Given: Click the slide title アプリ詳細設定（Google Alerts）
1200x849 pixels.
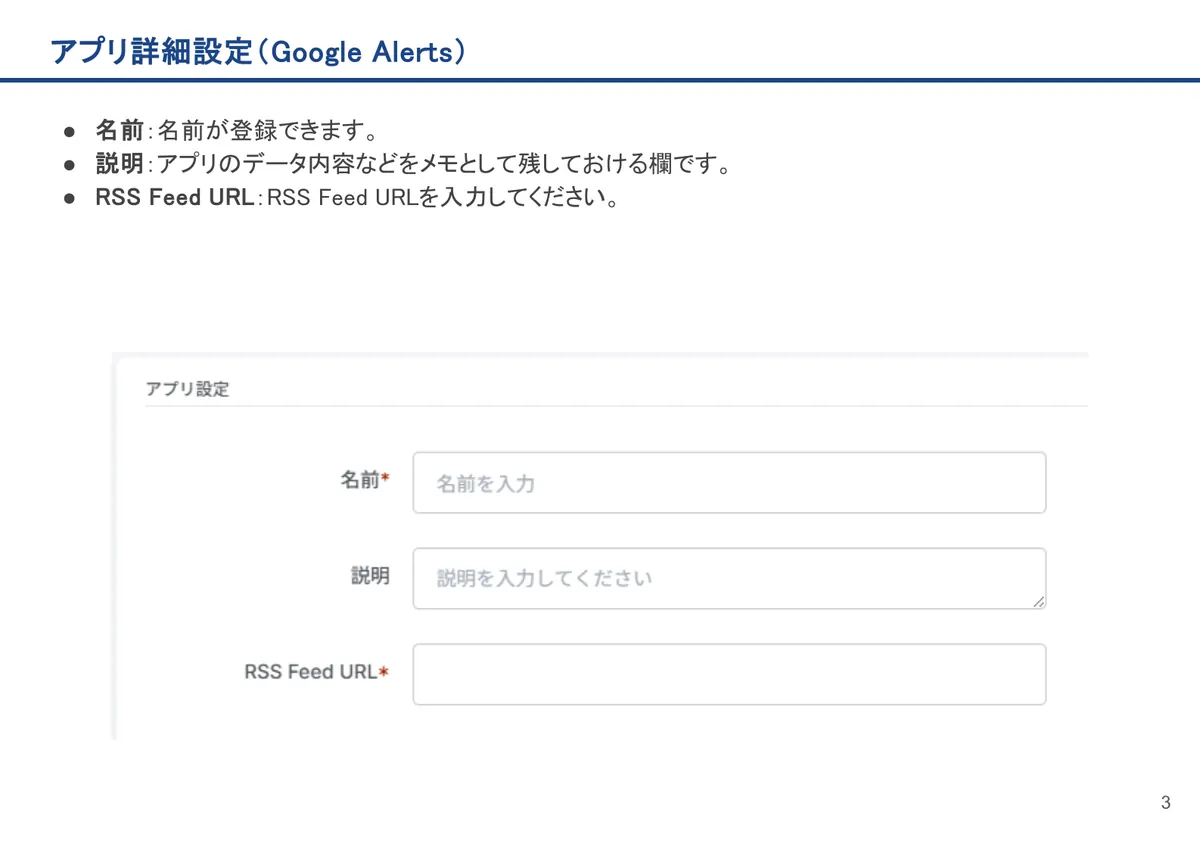Looking at the screenshot, I should tap(258, 51).
